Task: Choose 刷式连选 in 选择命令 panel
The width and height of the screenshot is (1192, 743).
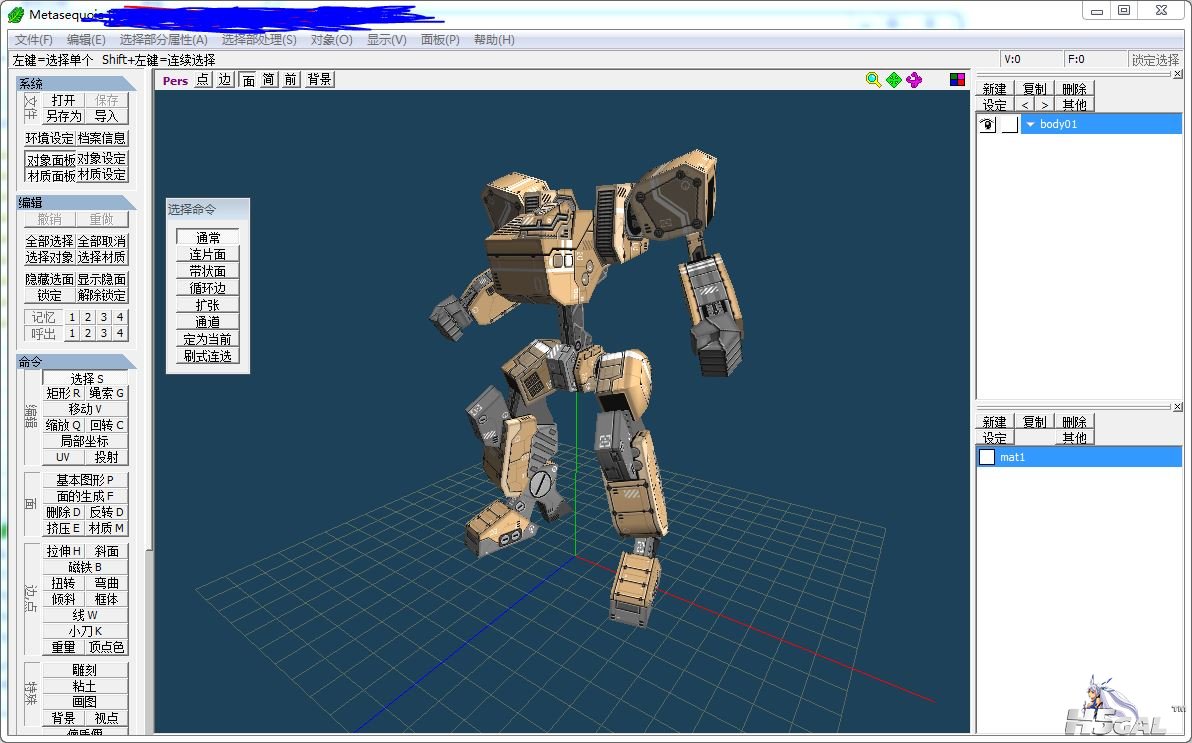Action: [208, 356]
